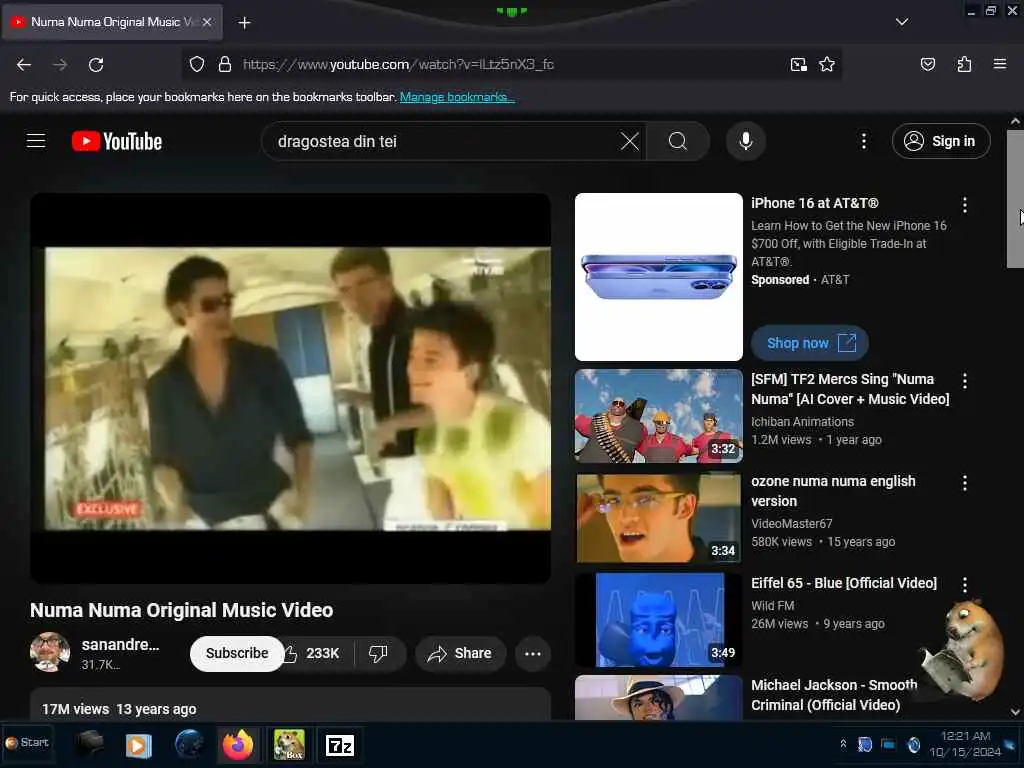Open iPhone 16 at AT&T ad title

click(x=814, y=203)
